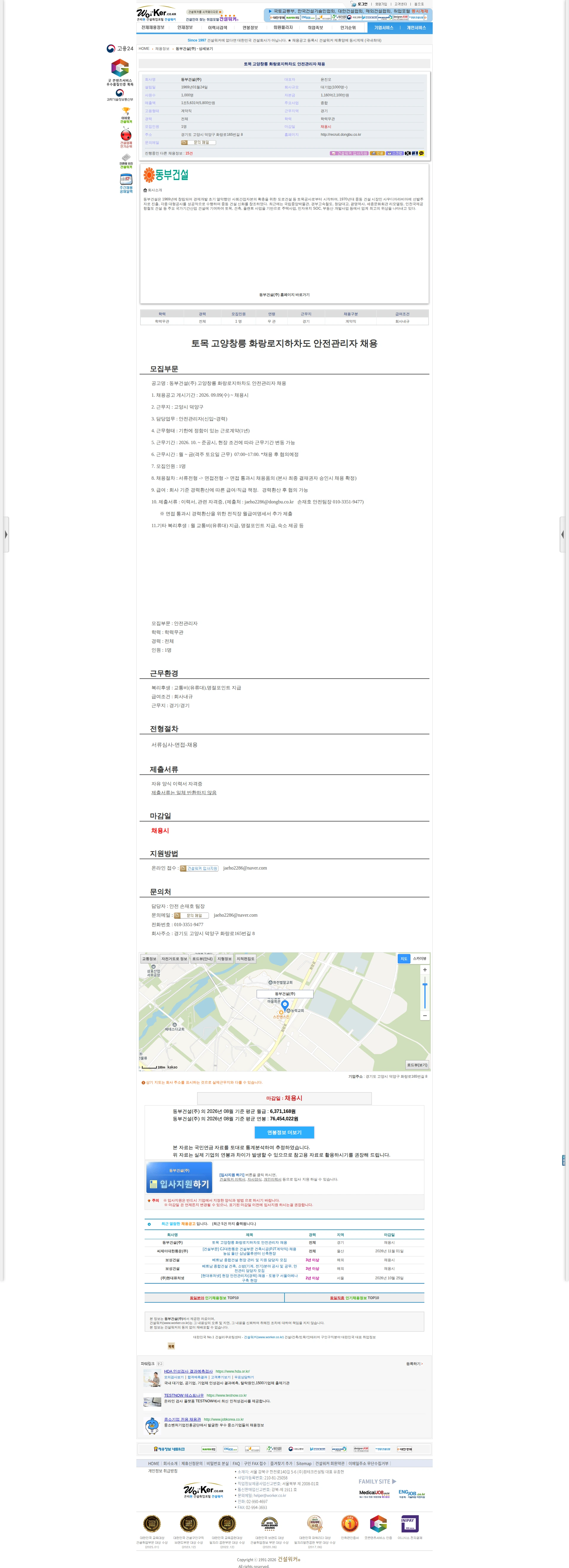569x1568 pixels.
Task: Click the 굿 콘텐츠서비스 certification badge in sidebar
Action: [120, 72]
